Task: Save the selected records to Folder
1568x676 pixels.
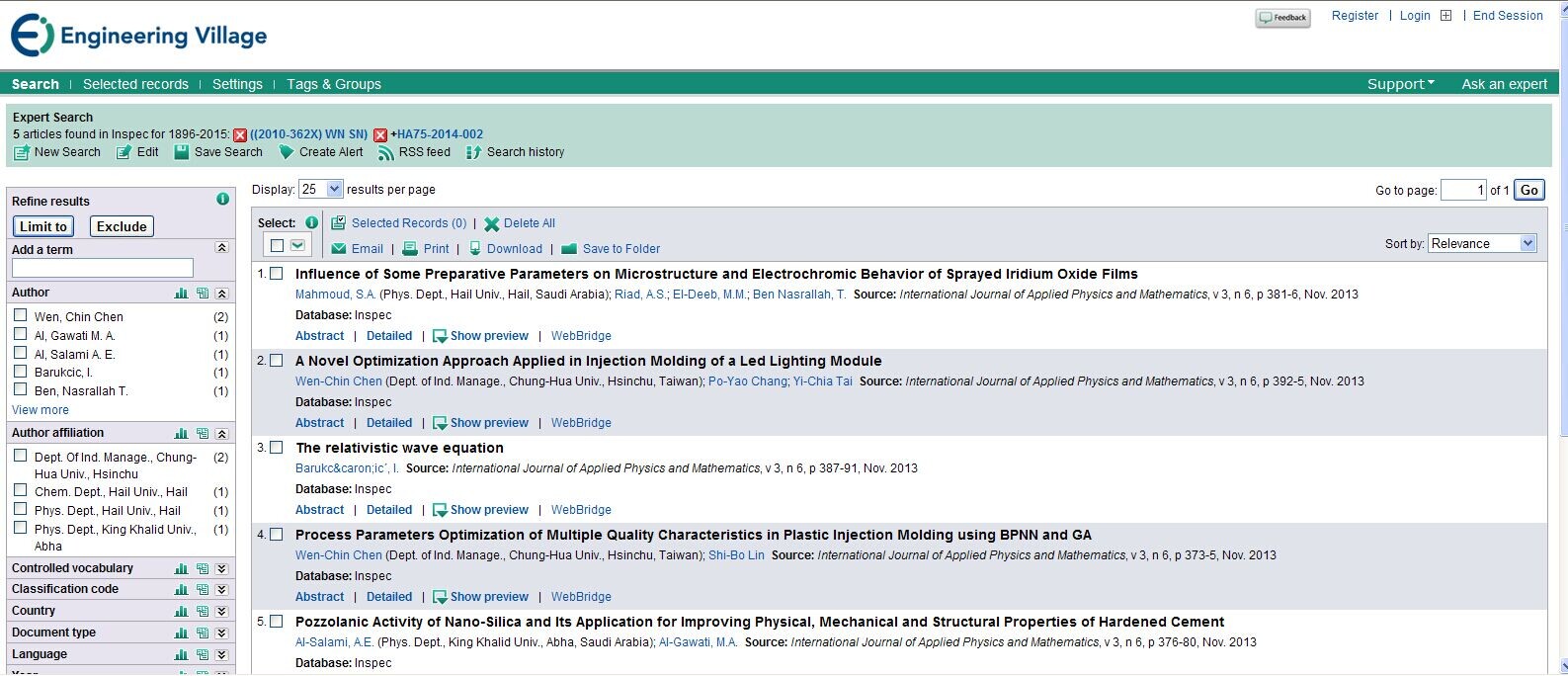Action: coord(611,249)
